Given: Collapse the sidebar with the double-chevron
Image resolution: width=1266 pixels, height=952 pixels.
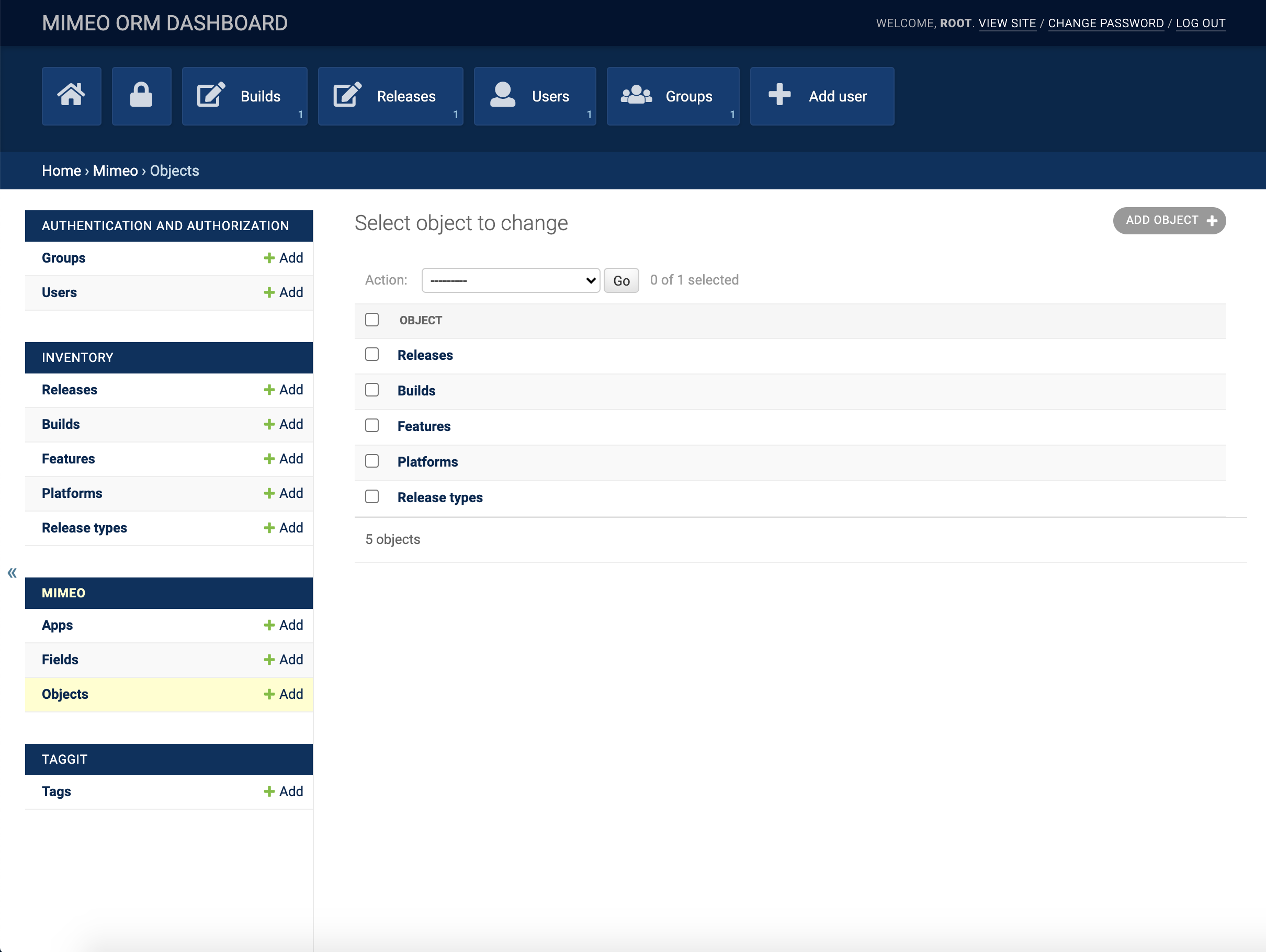Looking at the screenshot, I should coord(12,573).
